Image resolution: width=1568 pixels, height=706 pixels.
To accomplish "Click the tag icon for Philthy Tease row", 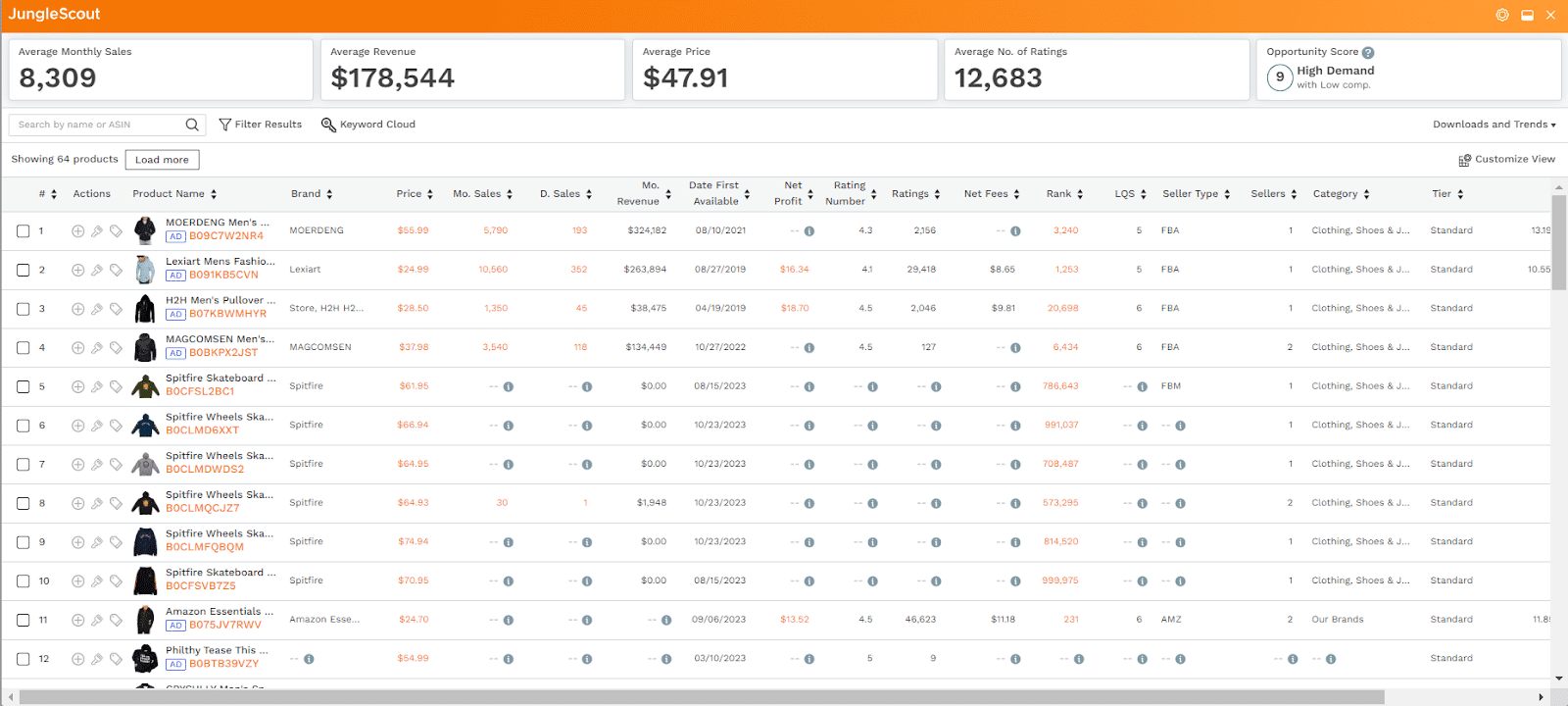I will pos(116,659).
